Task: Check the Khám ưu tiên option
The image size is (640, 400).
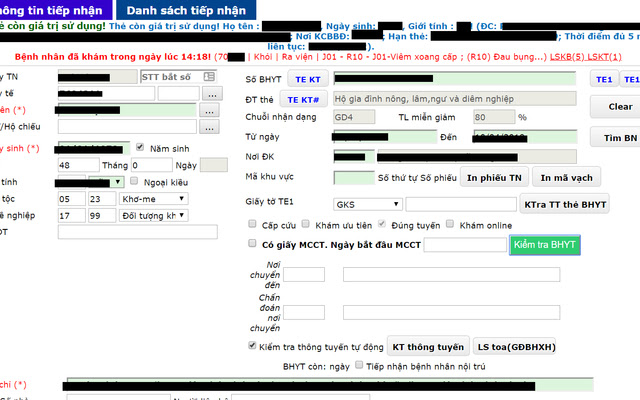Action: [x=305, y=224]
